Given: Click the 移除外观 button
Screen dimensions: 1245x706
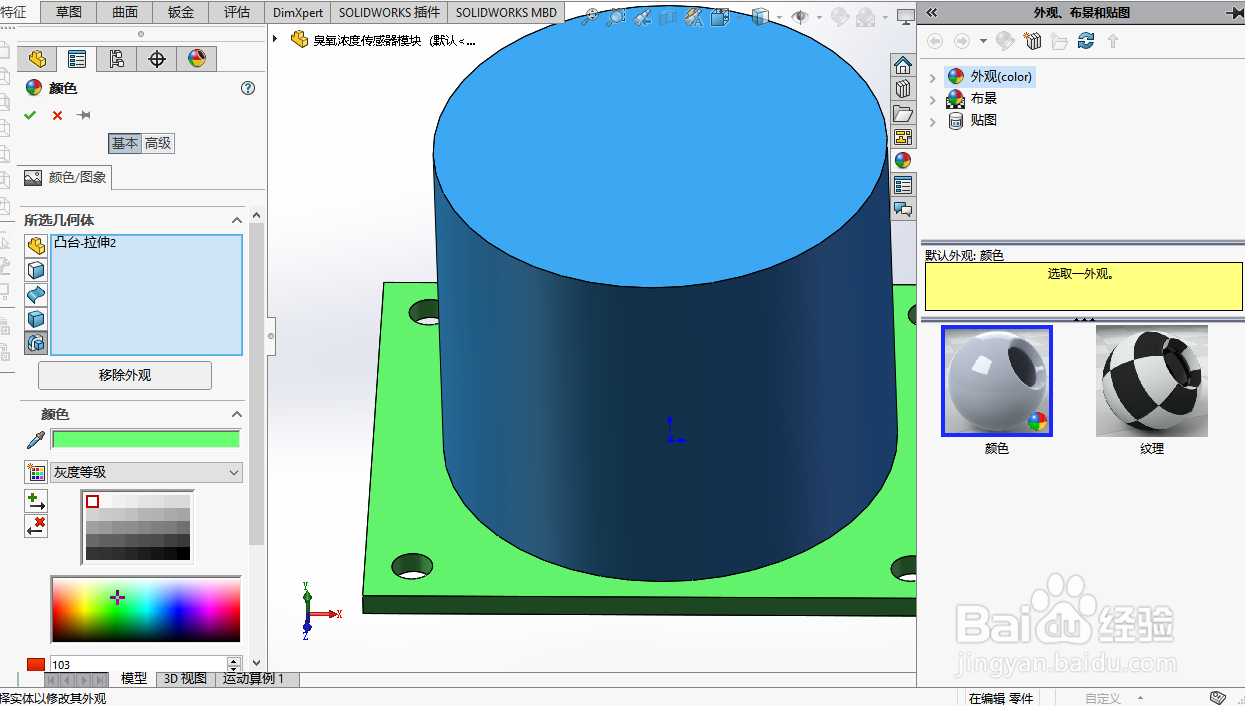Looking at the screenshot, I should click(125, 376).
